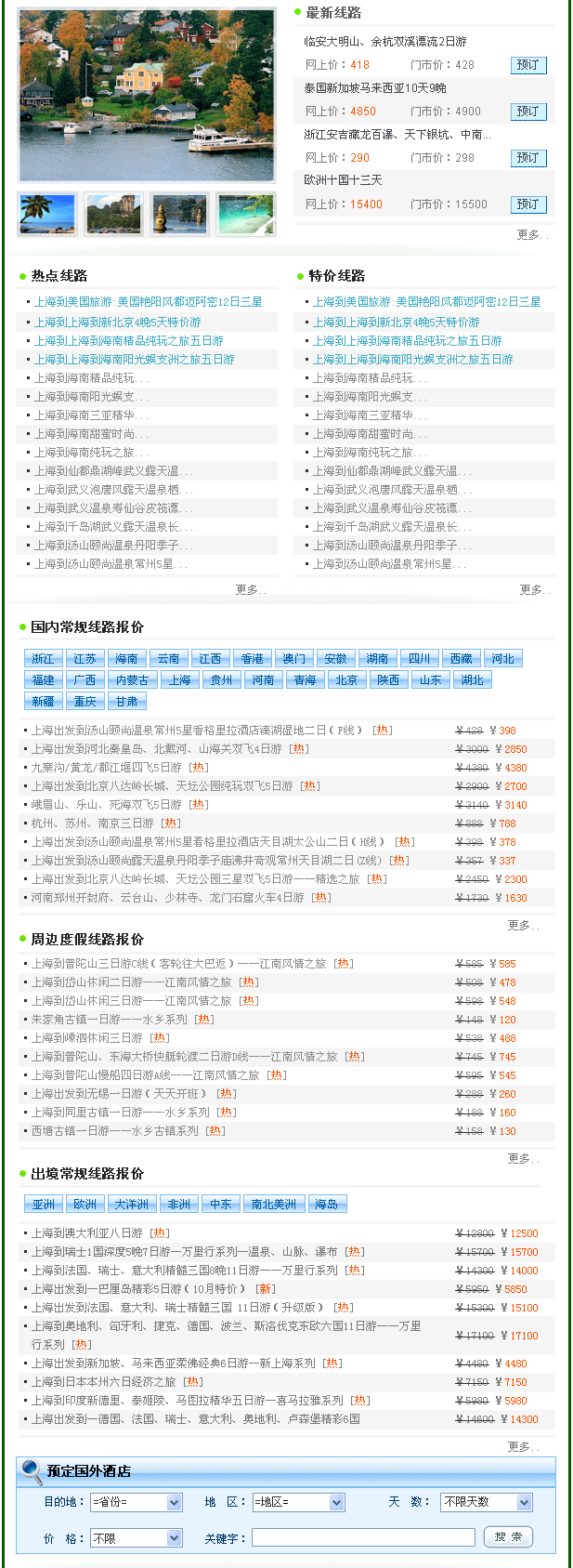Switch to the 亚洲 outbound tab
The width and height of the screenshot is (573, 1568).
[43, 1204]
